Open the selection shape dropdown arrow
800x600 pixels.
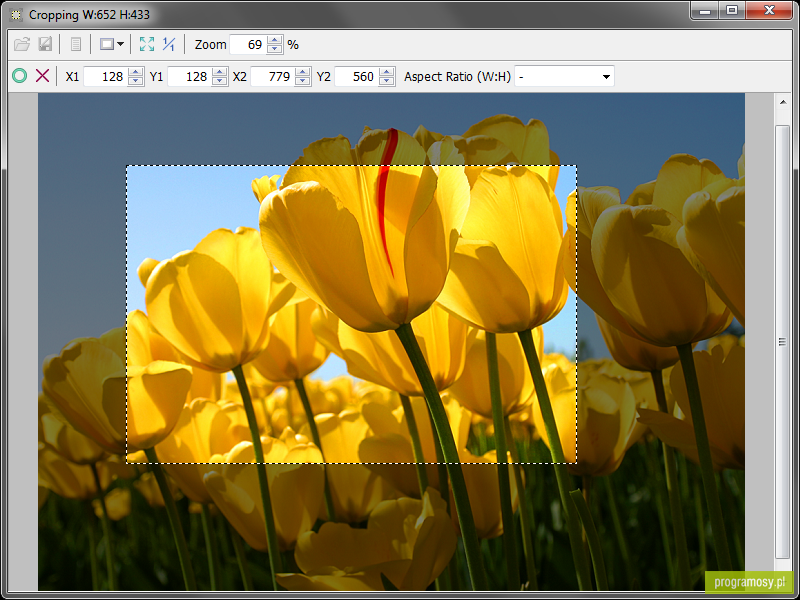tap(120, 44)
